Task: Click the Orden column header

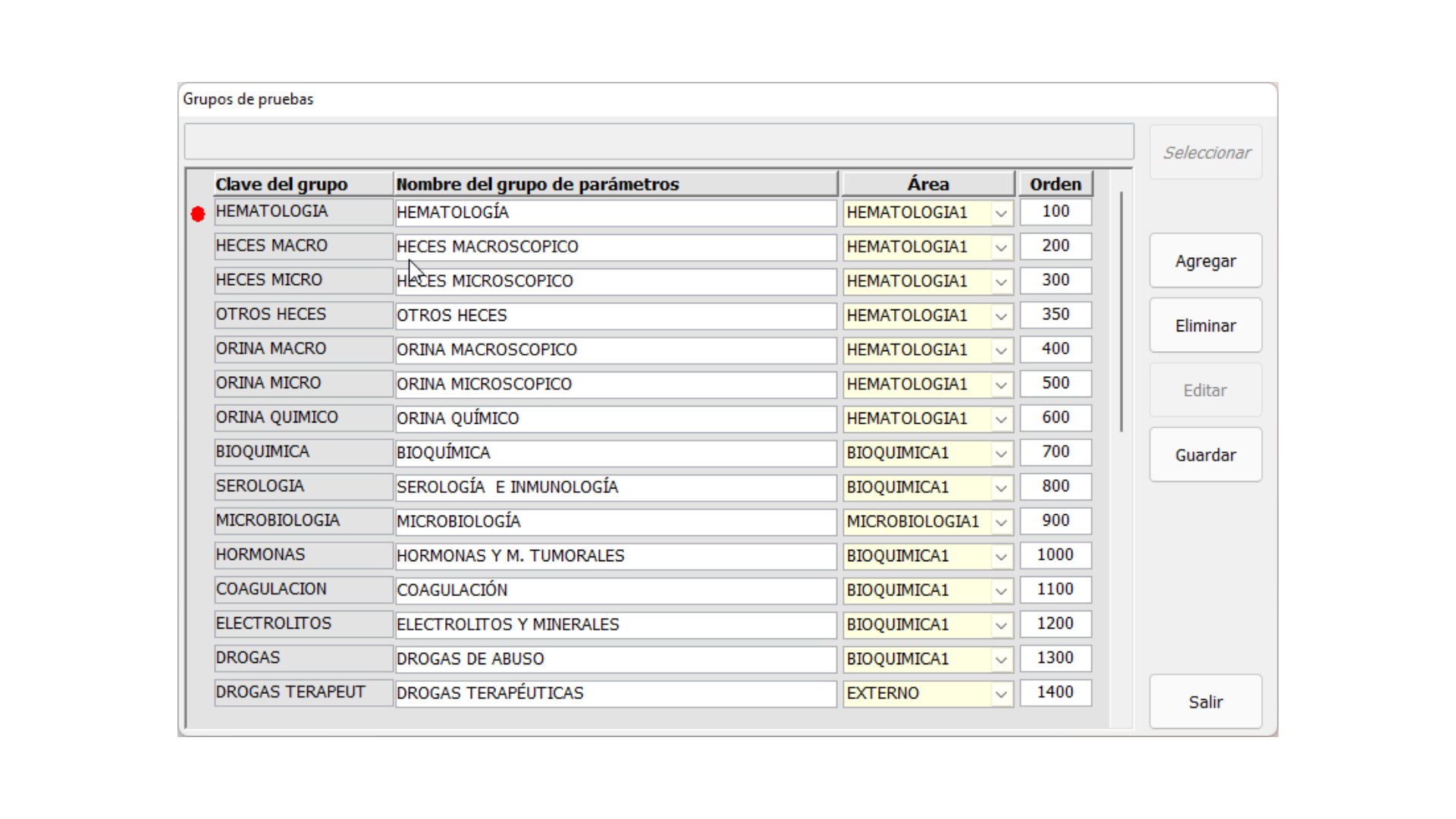Action: click(x=1055, y=184)
